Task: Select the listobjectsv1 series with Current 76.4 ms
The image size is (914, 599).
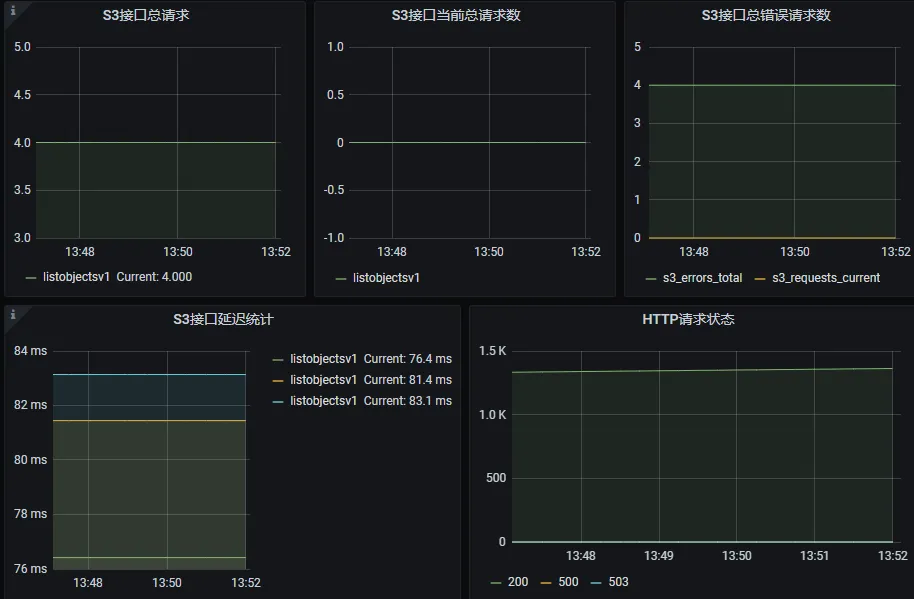Action: click(323, 359)
